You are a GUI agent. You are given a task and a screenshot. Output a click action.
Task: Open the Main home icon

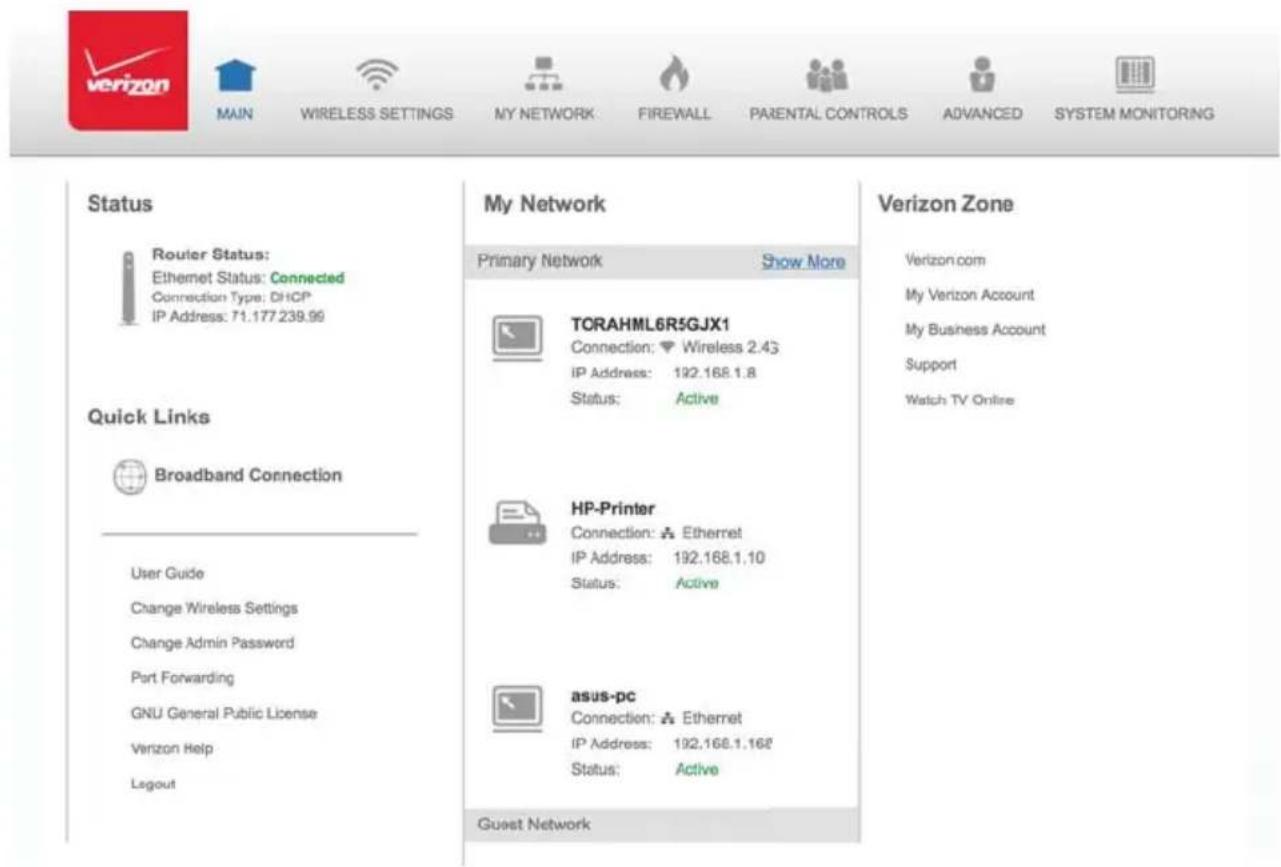[x=237, y=74]
